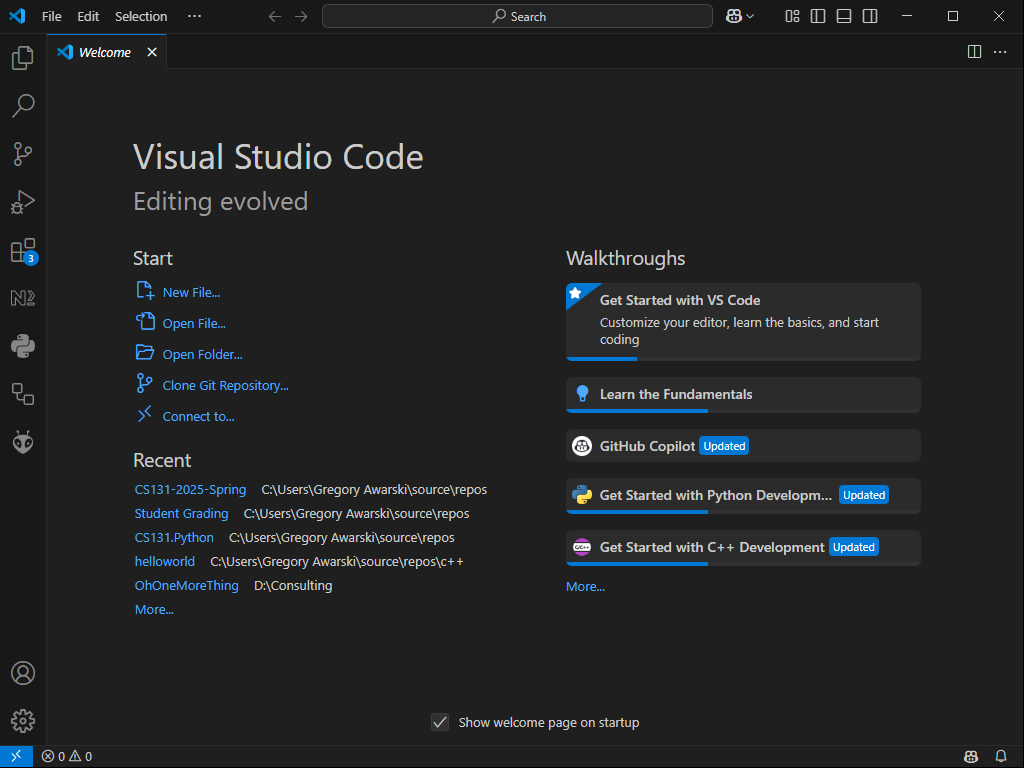This screenshot has height=768, width=1024.
Task: Open Get Started with VS Code walkthrough
Action: (743, 321)
